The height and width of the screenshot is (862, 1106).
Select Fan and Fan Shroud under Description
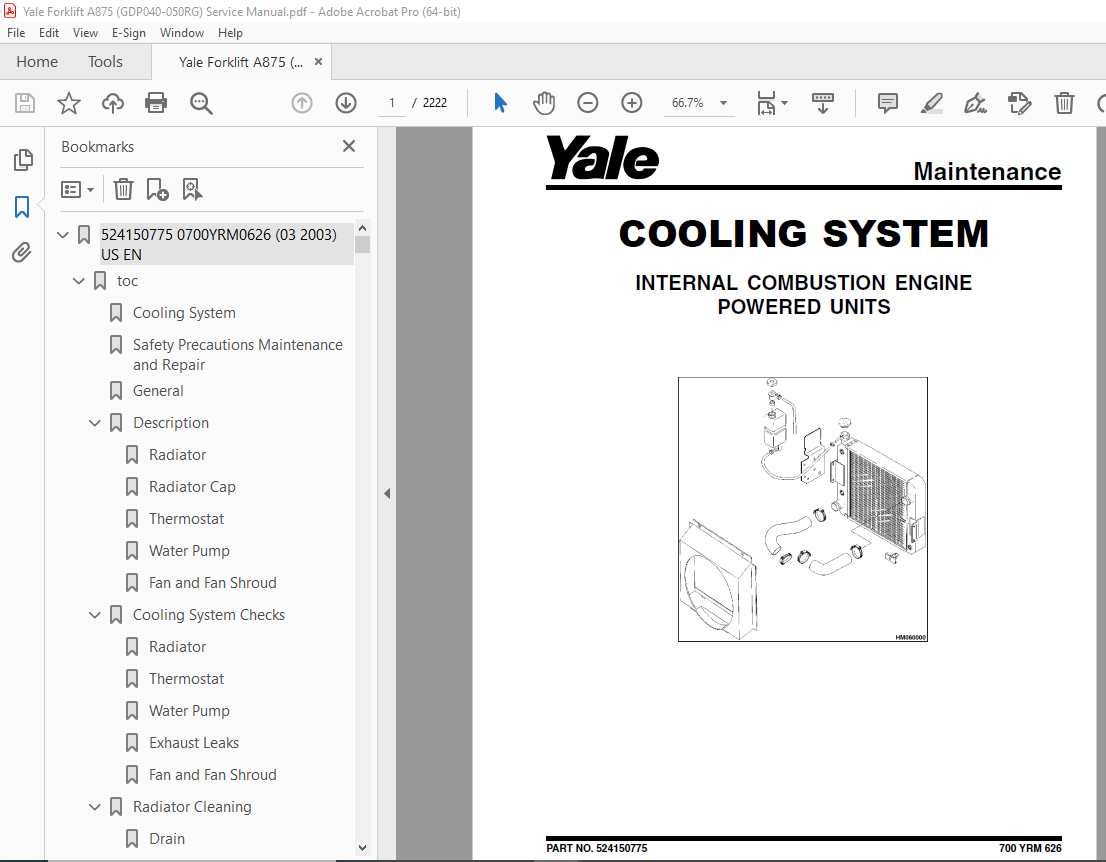coord(212,583)
